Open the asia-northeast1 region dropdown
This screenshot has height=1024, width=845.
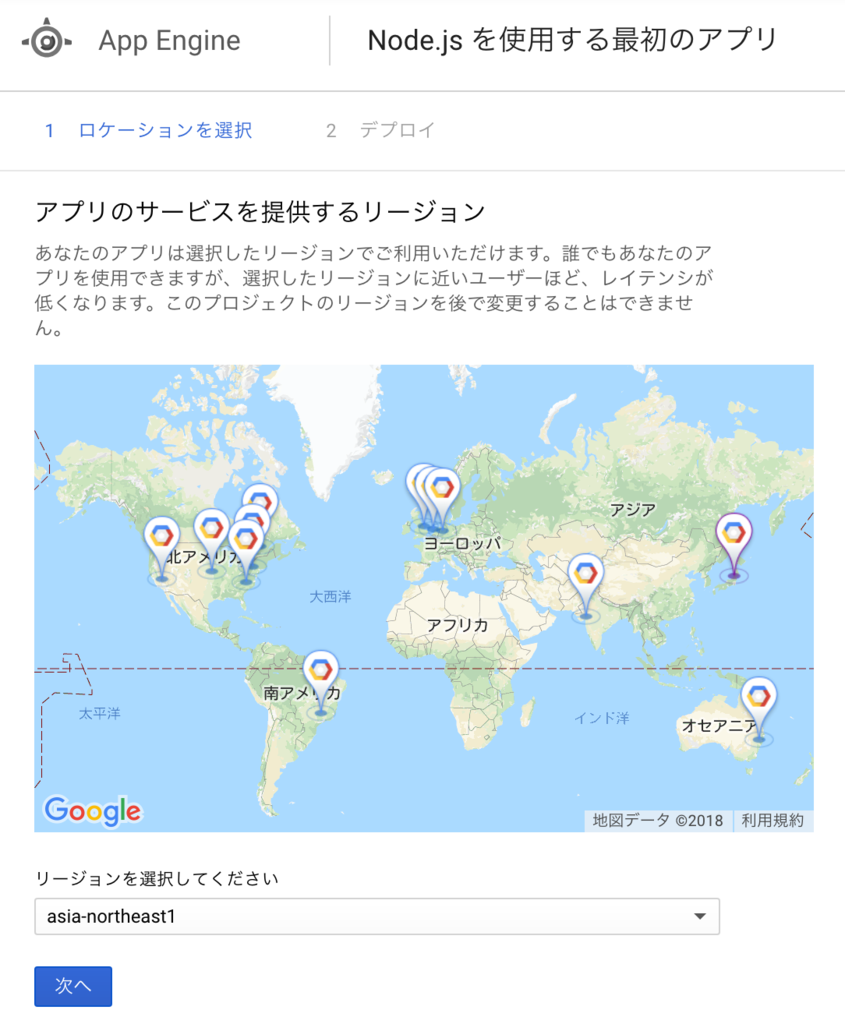377,916
